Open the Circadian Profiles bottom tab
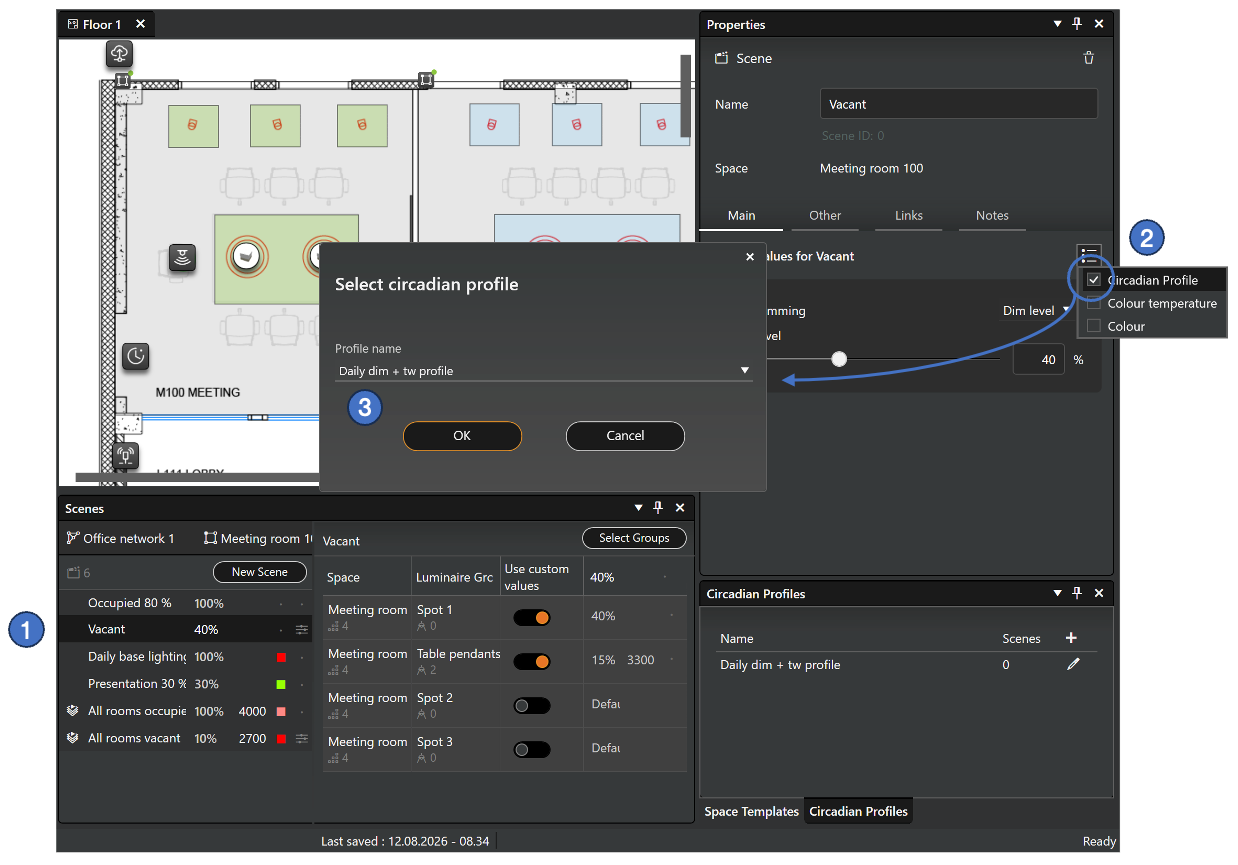1238x865 pixels. 859,811
